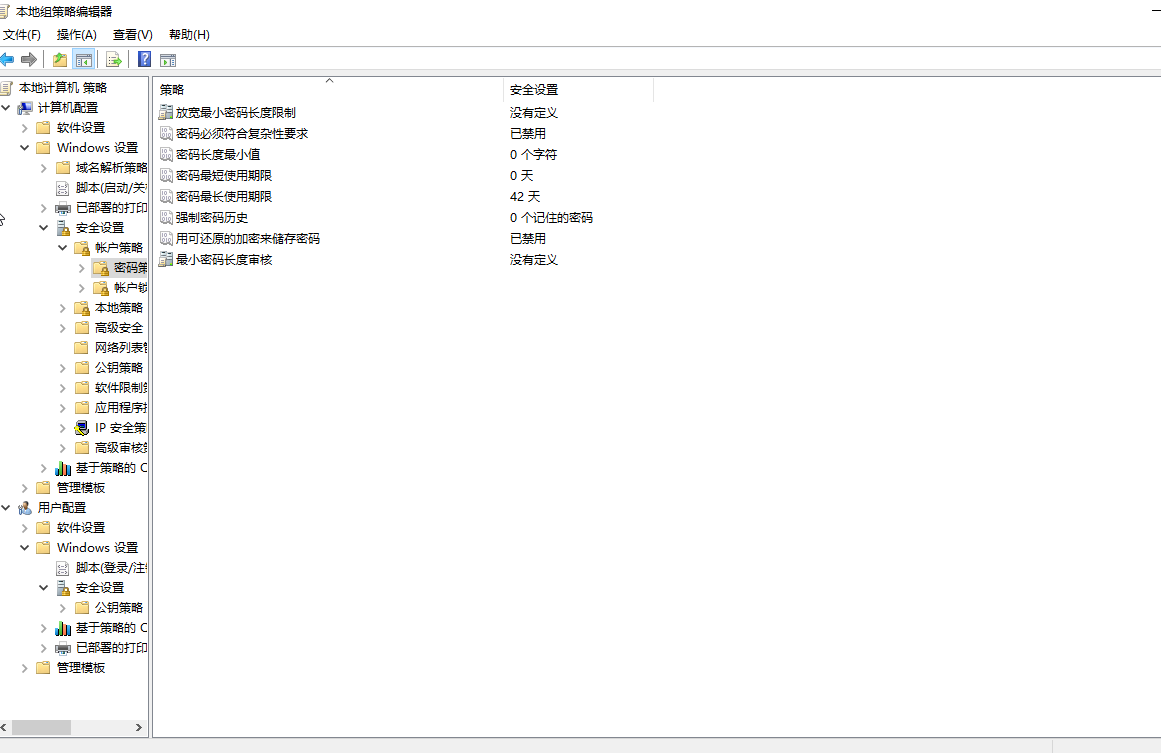The height and width of the screenshot is (753, 1161).
Task: Click the Export List toolbar icon
Action: tap(113, 60)
